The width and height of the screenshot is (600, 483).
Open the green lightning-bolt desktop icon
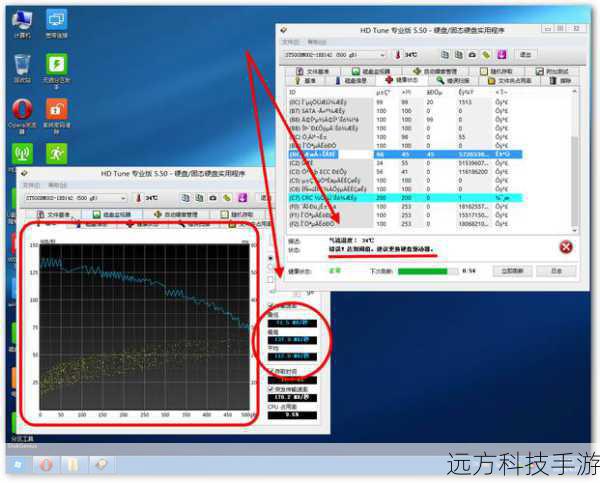[57, 71]
